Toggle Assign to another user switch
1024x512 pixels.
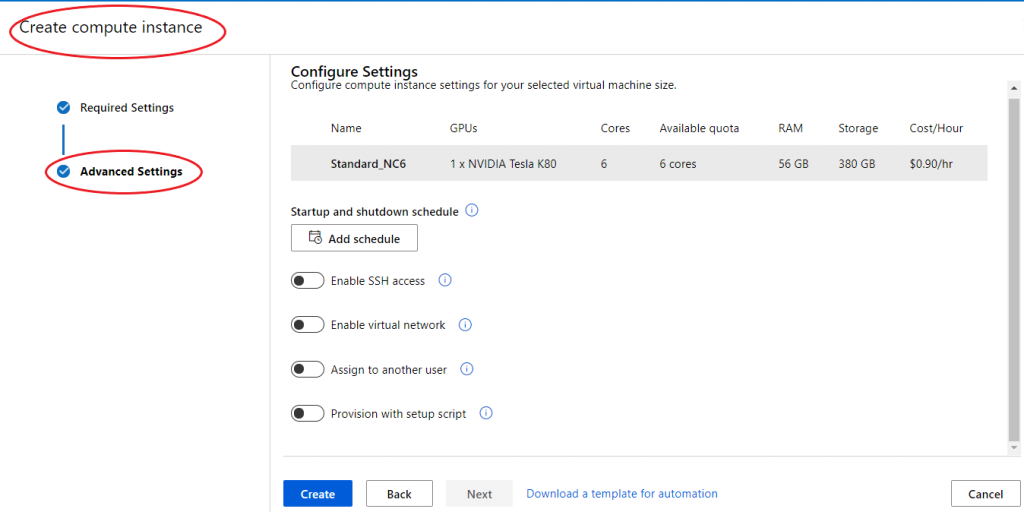(307, 370)
